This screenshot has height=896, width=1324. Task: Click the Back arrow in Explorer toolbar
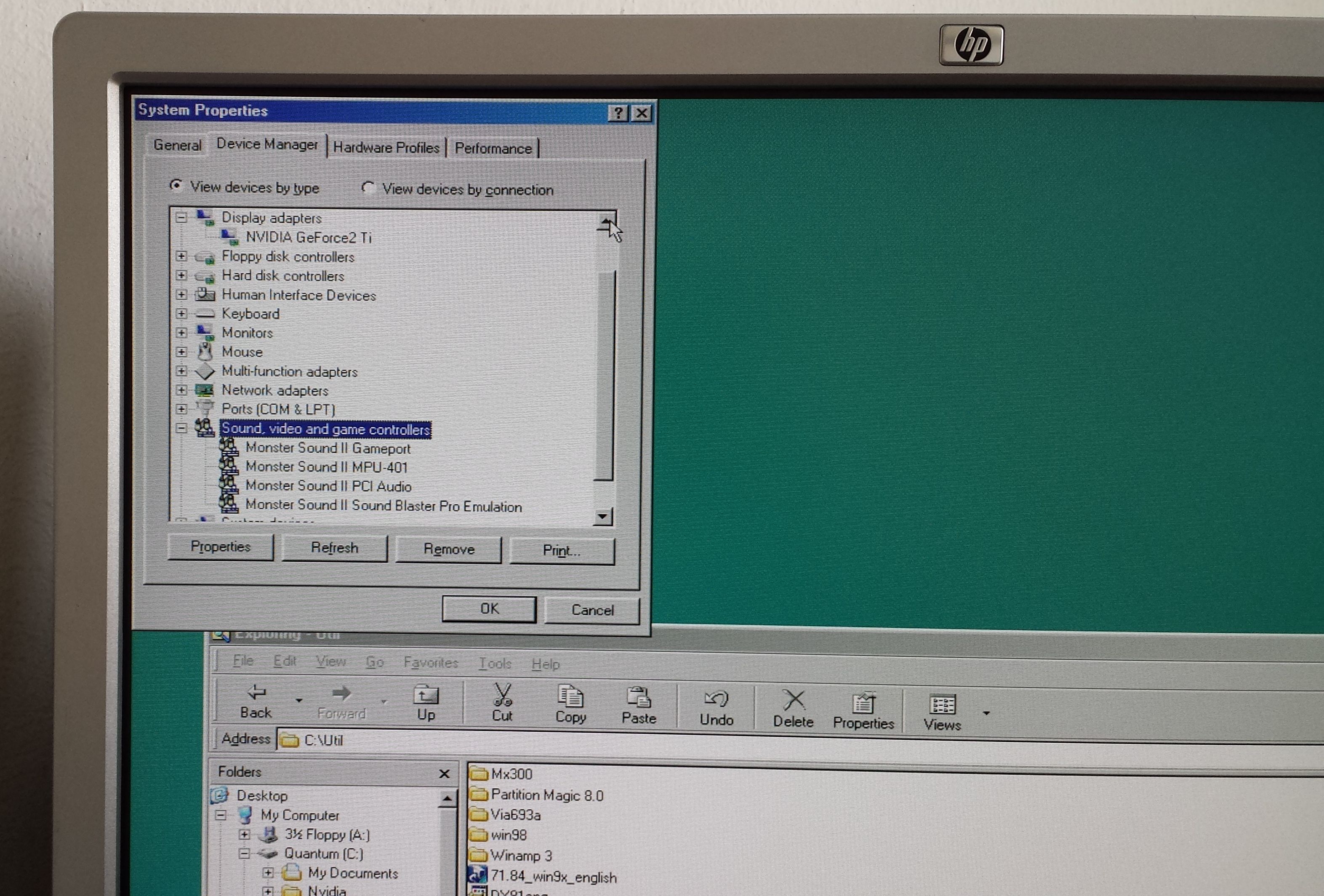[256, 692]
